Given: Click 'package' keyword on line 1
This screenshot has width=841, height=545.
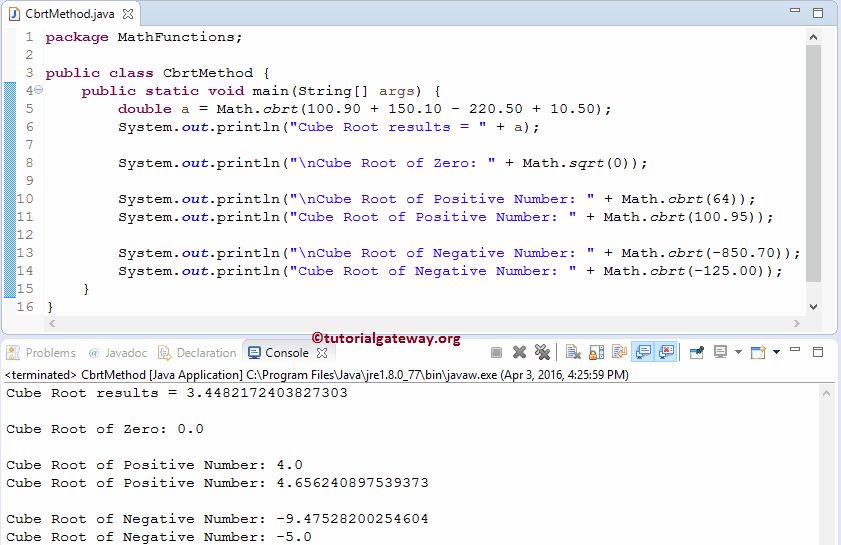Looking at the screenshot, I should [77, 37].
